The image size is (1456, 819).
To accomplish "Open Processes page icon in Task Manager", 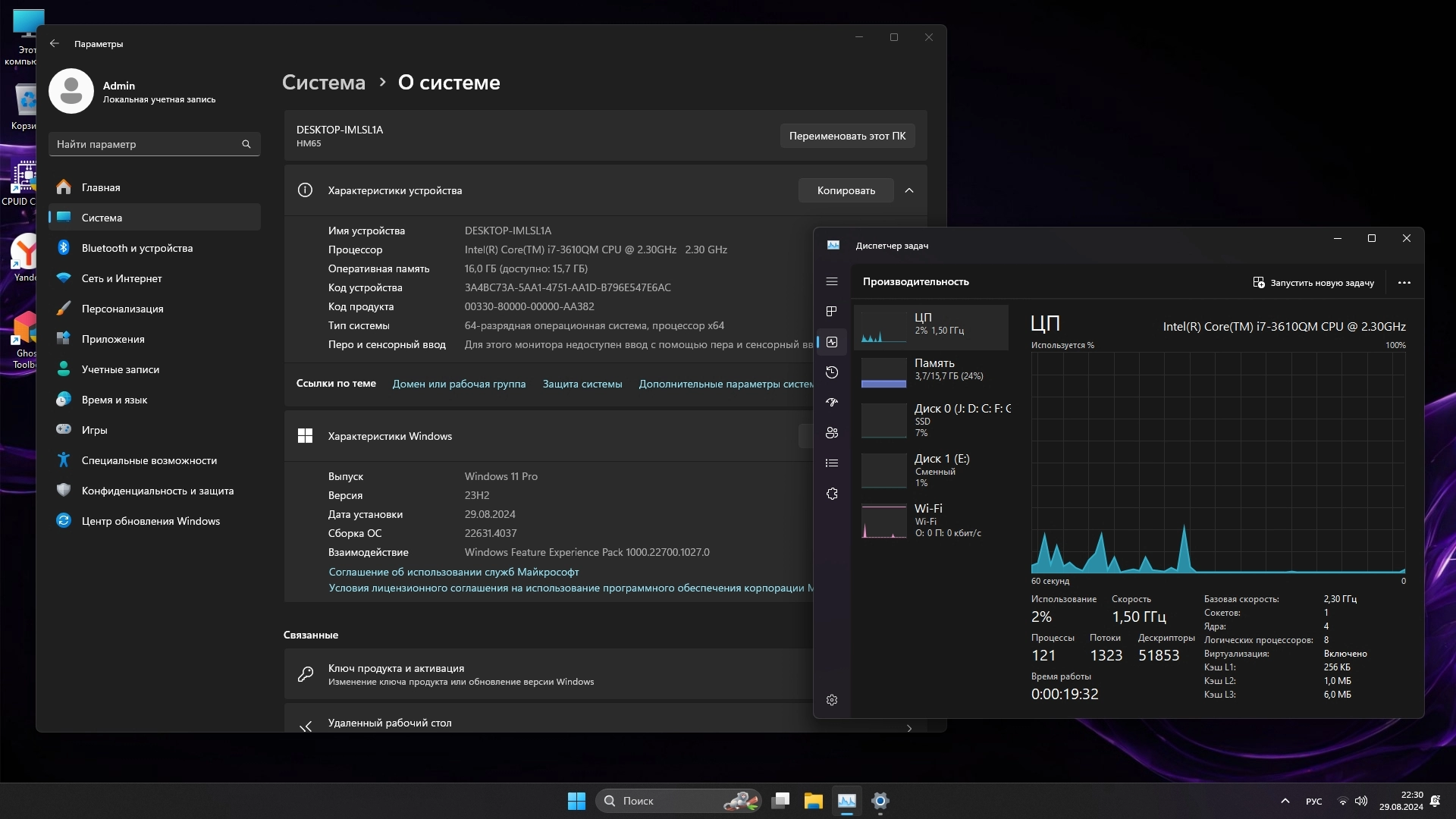I will pos(832,312).
